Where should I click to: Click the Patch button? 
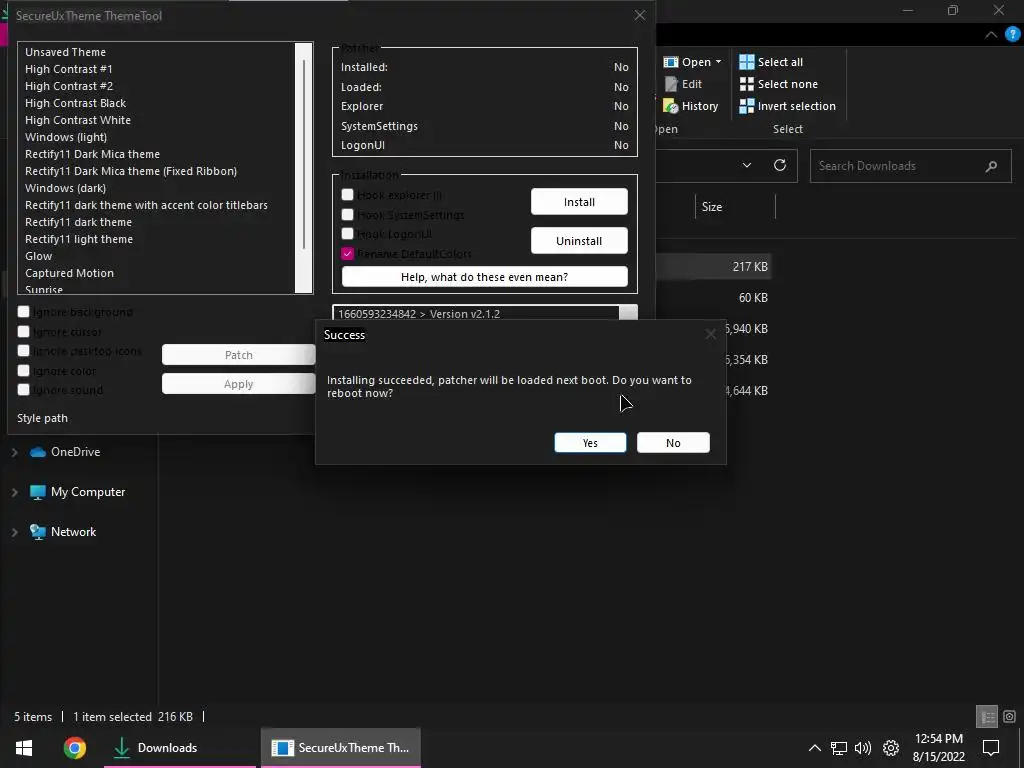click(x=239, y=355)
